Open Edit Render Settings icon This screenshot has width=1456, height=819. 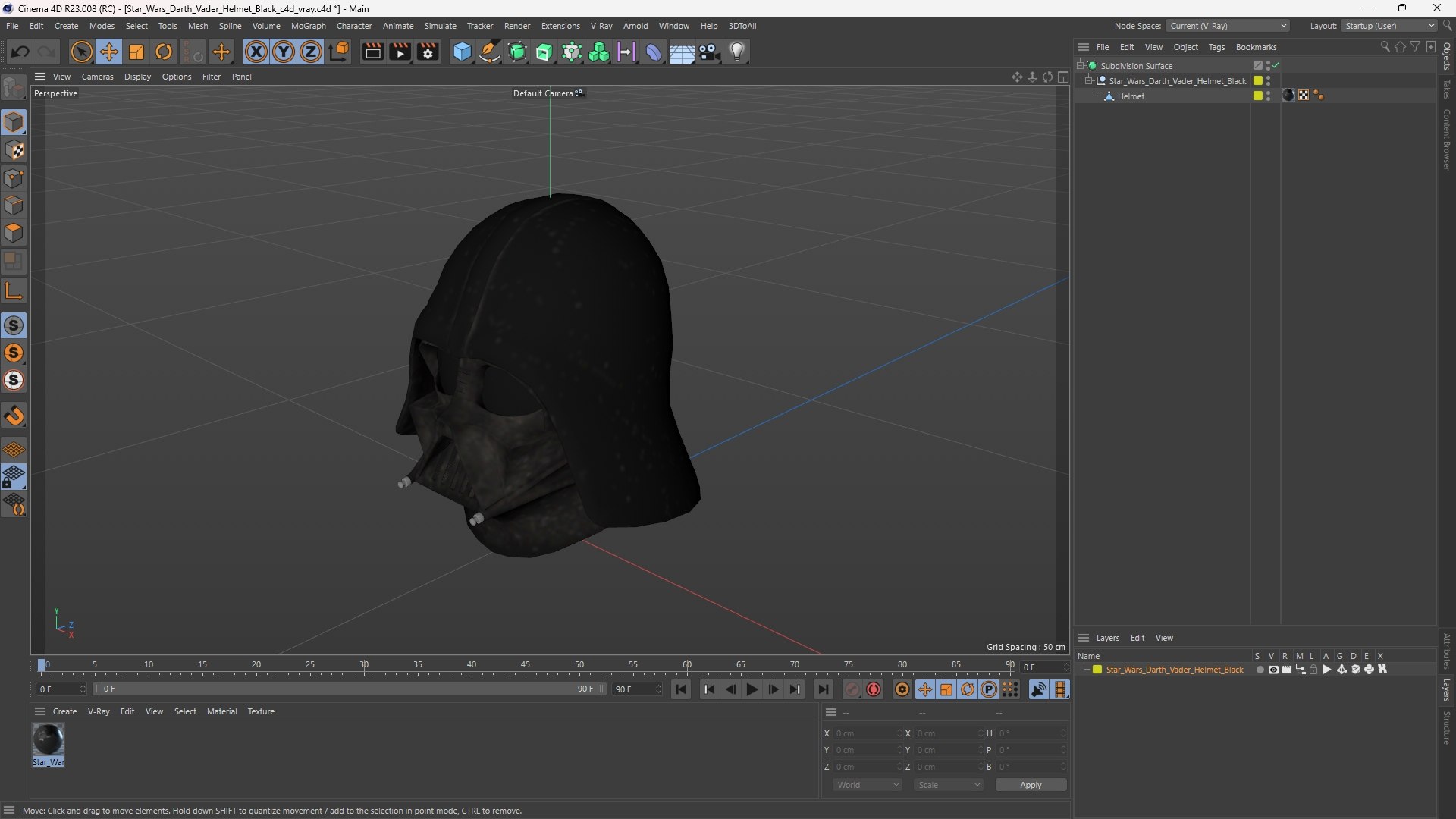point(428,52)
